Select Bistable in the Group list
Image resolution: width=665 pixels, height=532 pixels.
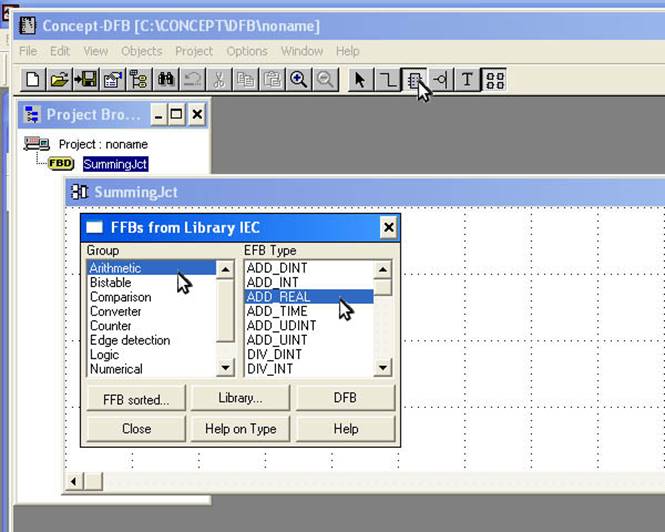tap(151, 282)
